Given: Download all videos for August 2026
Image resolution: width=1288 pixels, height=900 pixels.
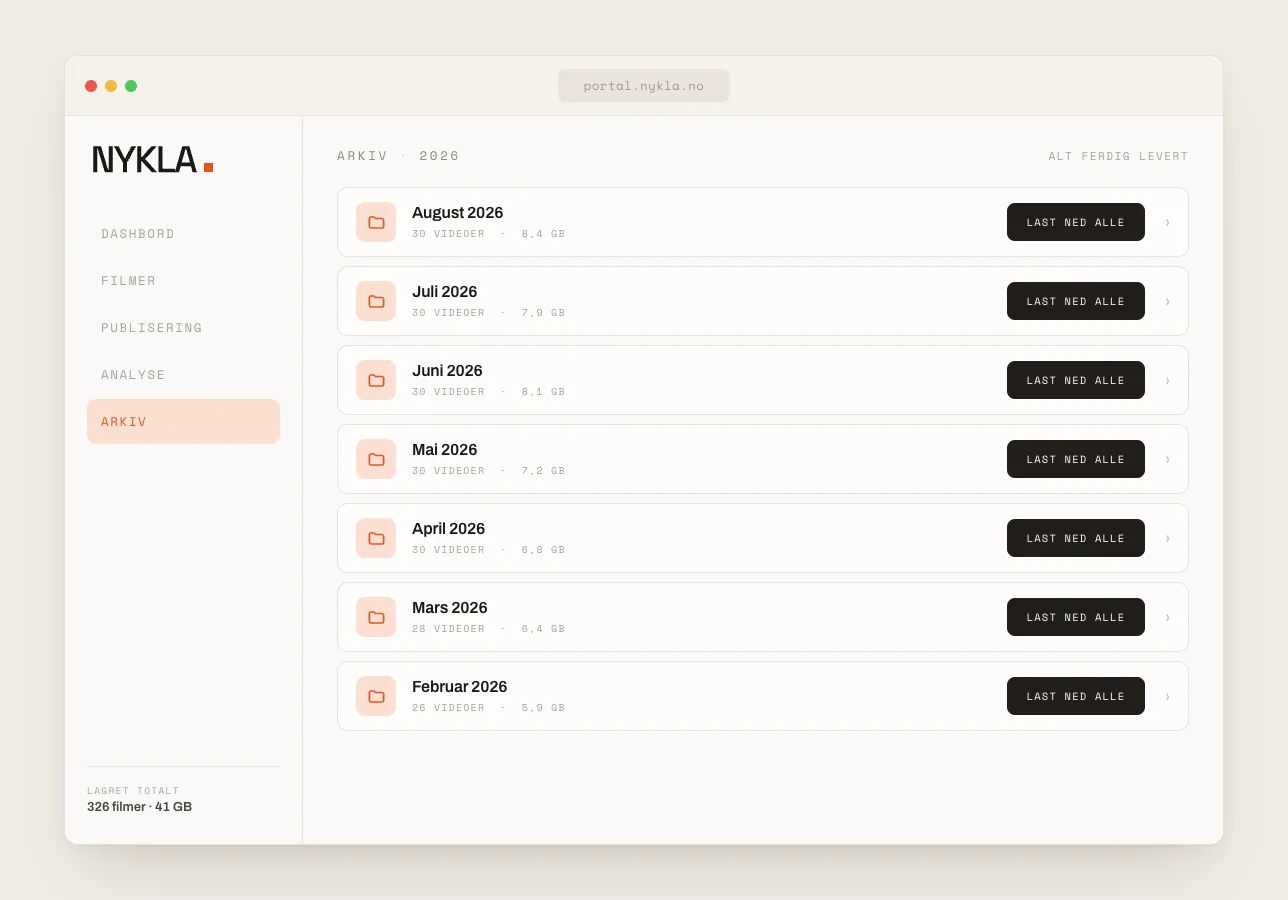Looking at the screenshot, I should click(x=1076, y=222).
